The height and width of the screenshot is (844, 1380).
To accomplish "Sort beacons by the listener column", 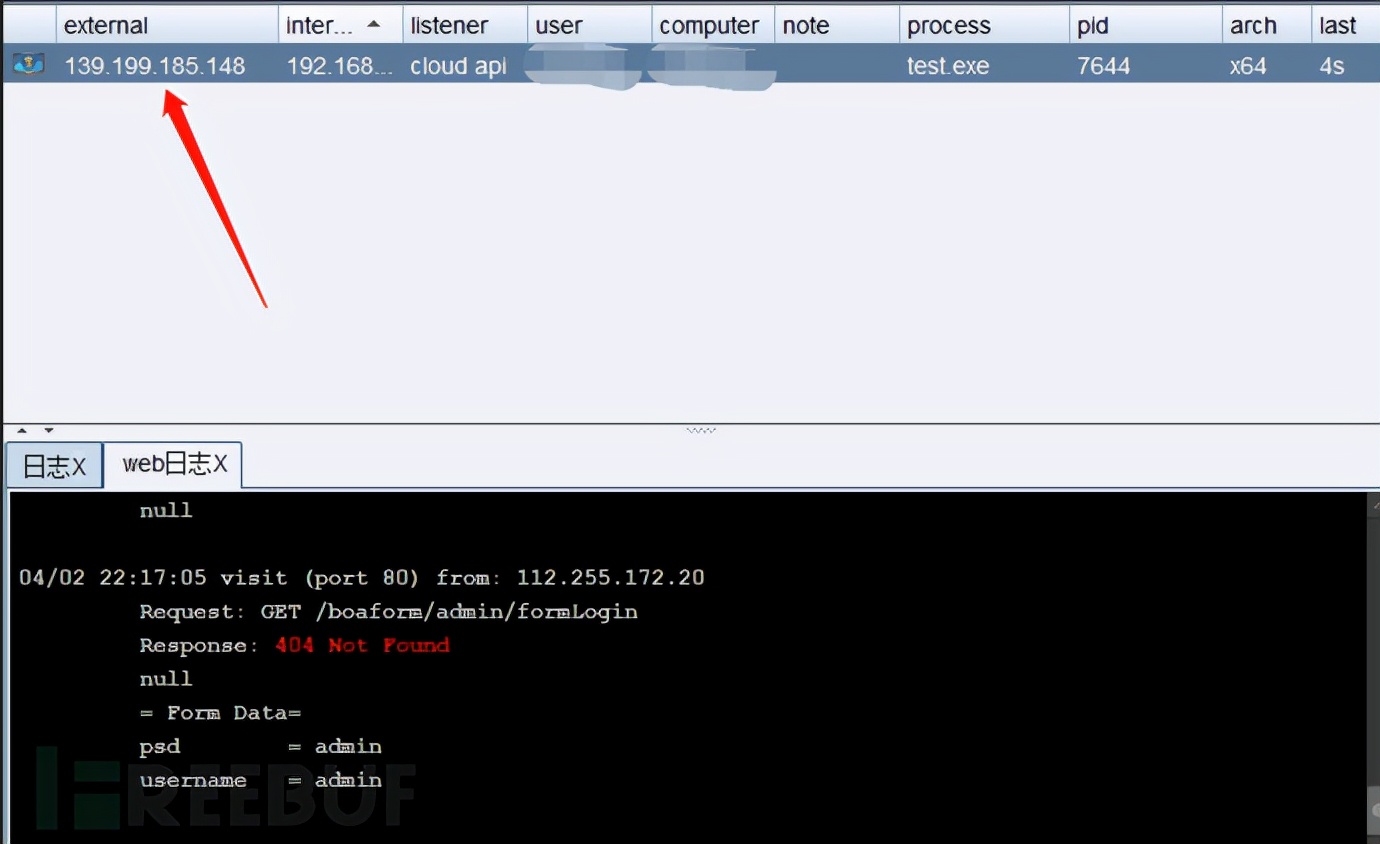I will click(465, 25).
